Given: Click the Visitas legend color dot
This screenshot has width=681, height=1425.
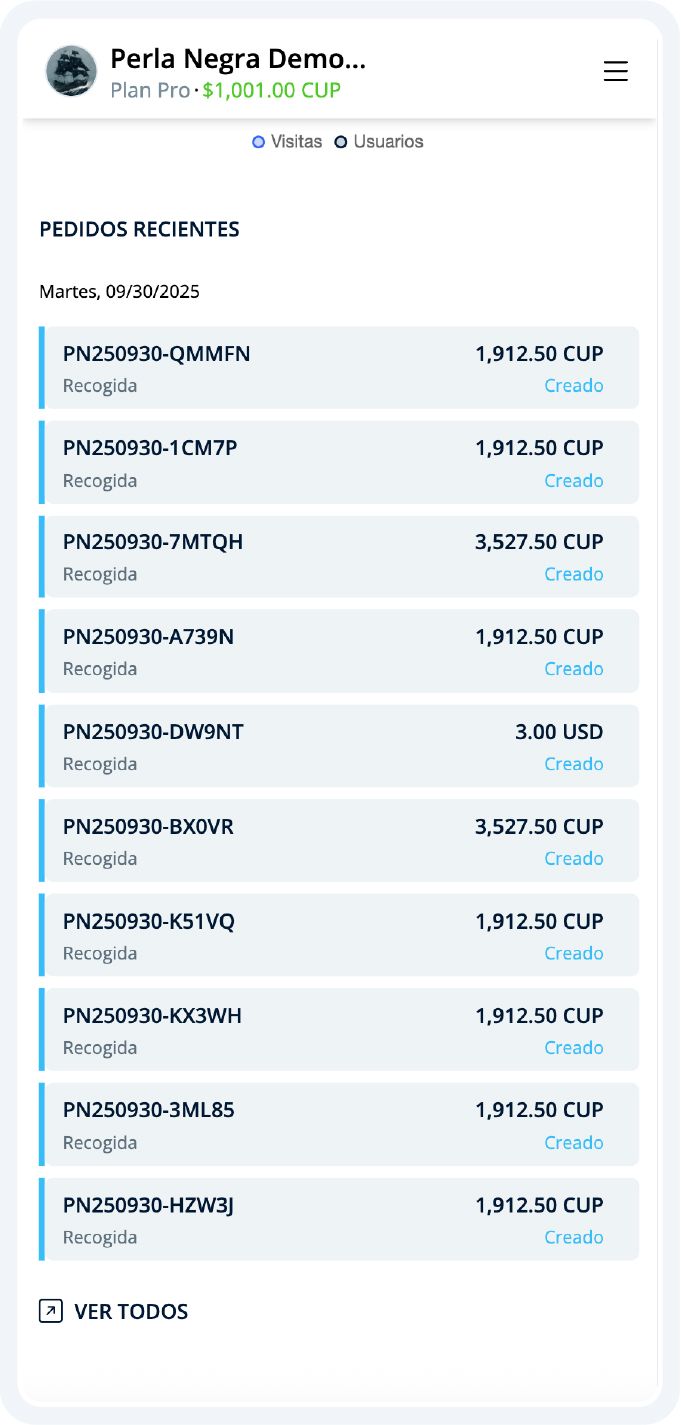Looking at the screenshot, I should 258,142.
